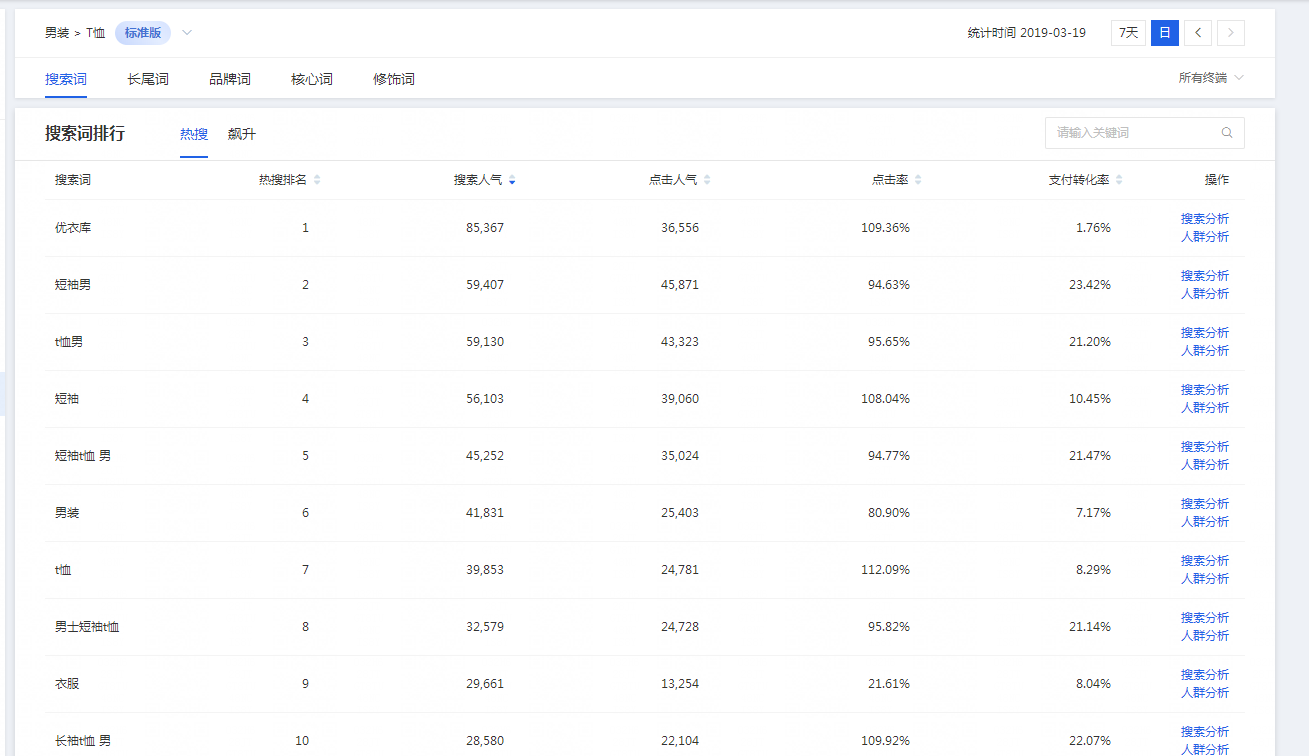Open 人群分析 for t恤男
The height and width of the screenshot is (756, 1309).
coord(1205,351)
